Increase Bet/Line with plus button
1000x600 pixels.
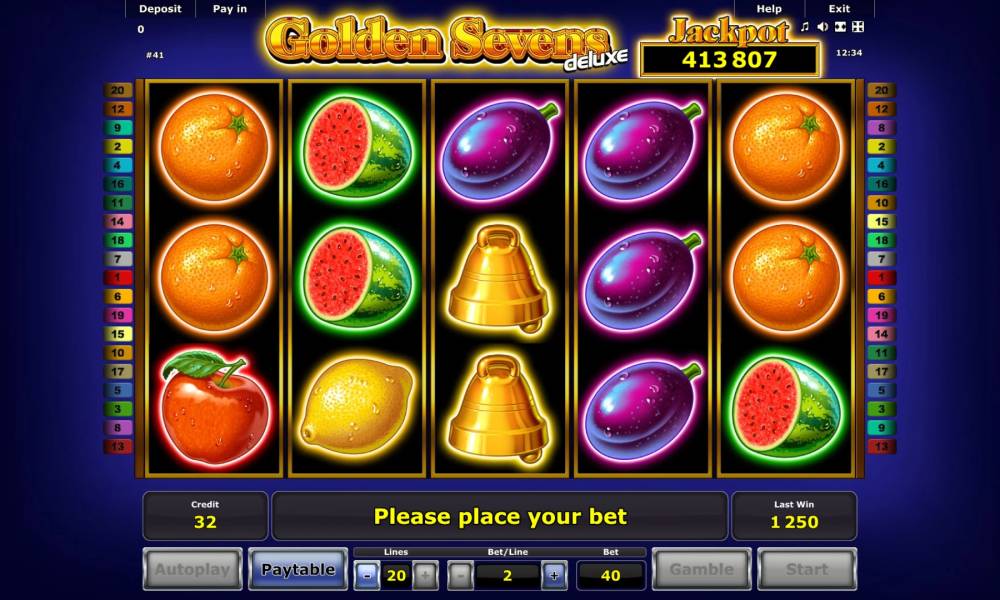click(x=554, y=575)
